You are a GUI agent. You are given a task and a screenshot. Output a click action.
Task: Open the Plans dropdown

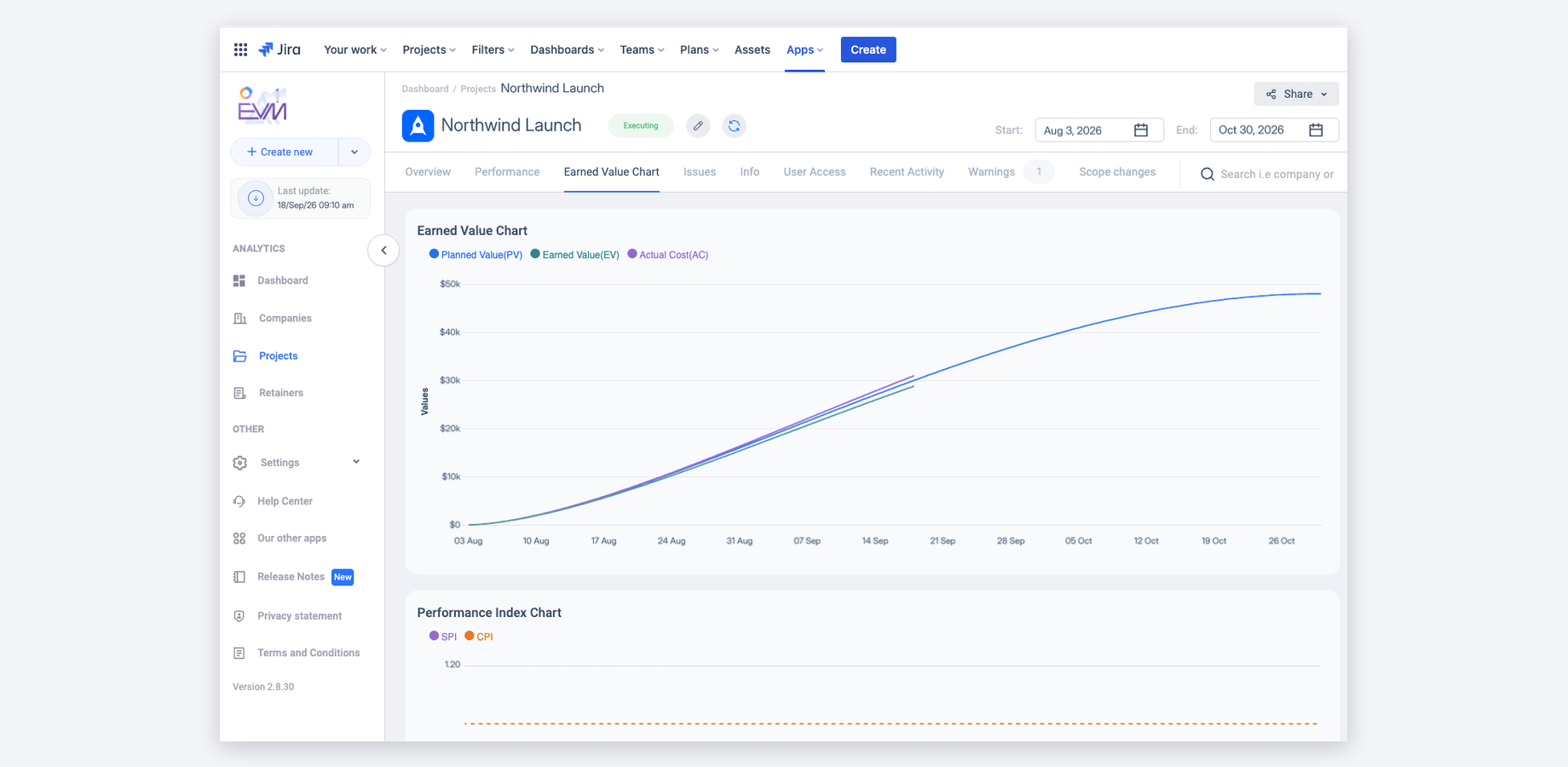(x=699, y=49)
